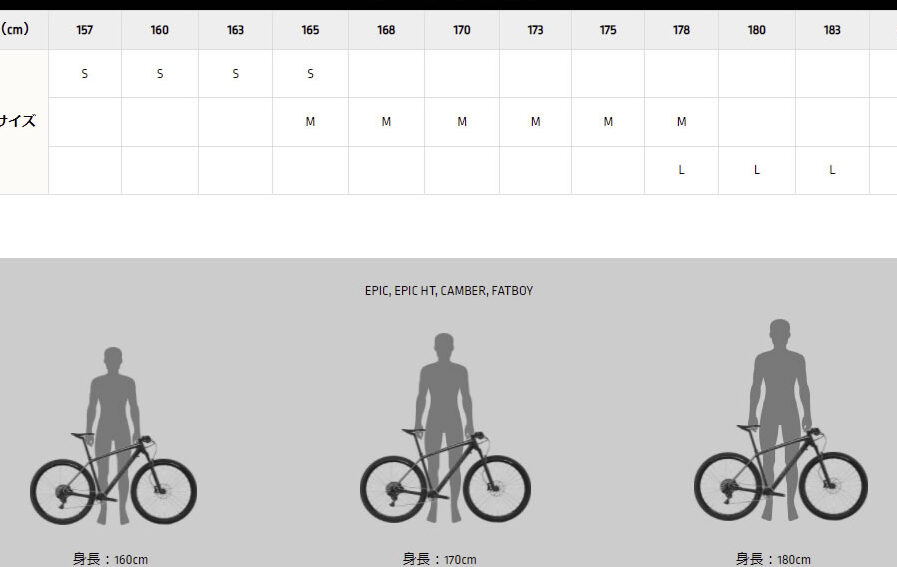
Task: Click the S cell under 165
Action: pos(310,74)
